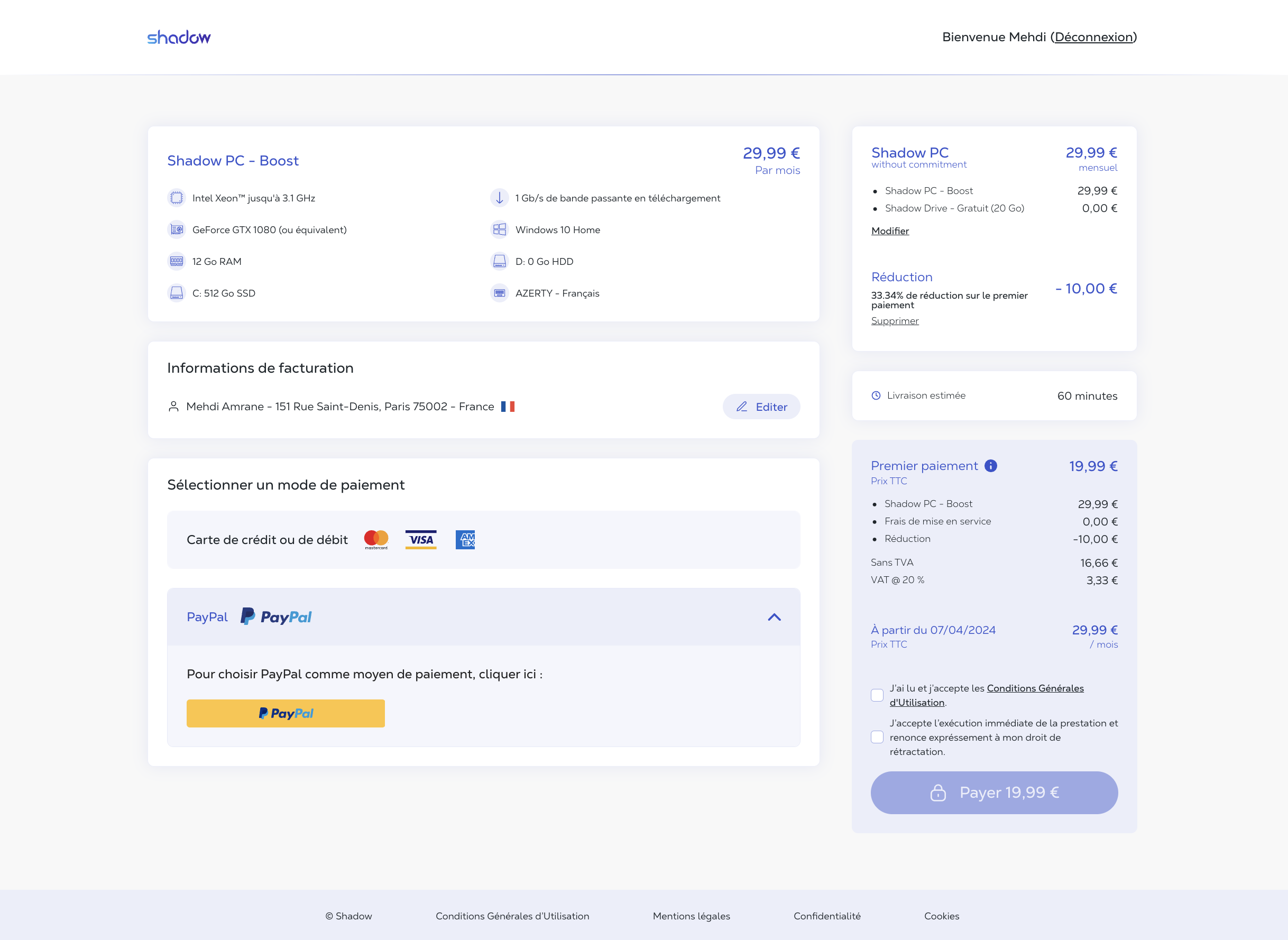Image resolution: width=1288 pixels, height=940 pixels.
Task: Click the Déconnexion link
Action: (1093, 37)
